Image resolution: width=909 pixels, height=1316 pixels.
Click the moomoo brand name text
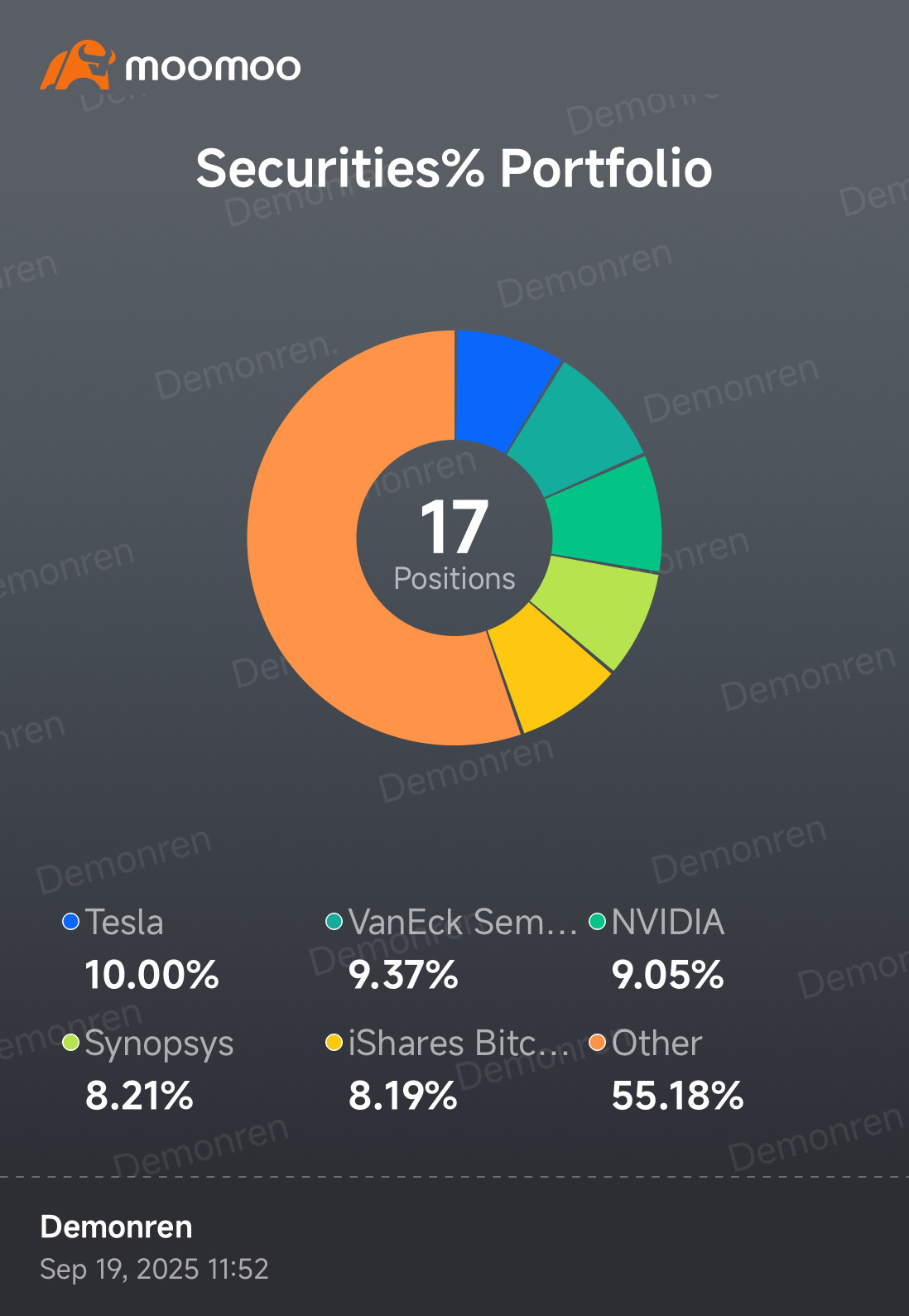(213, 67)
